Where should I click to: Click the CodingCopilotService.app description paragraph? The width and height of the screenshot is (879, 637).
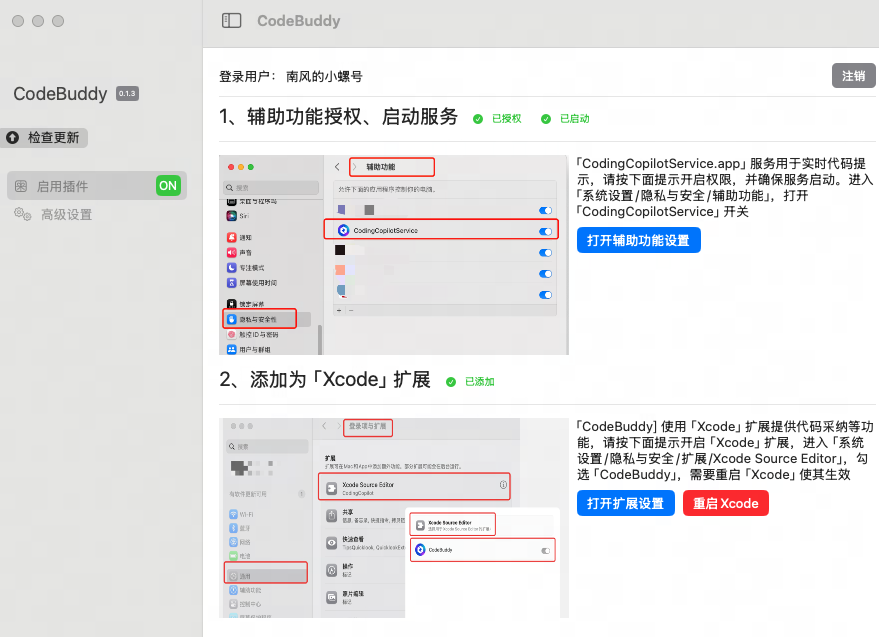pos(725,187)
